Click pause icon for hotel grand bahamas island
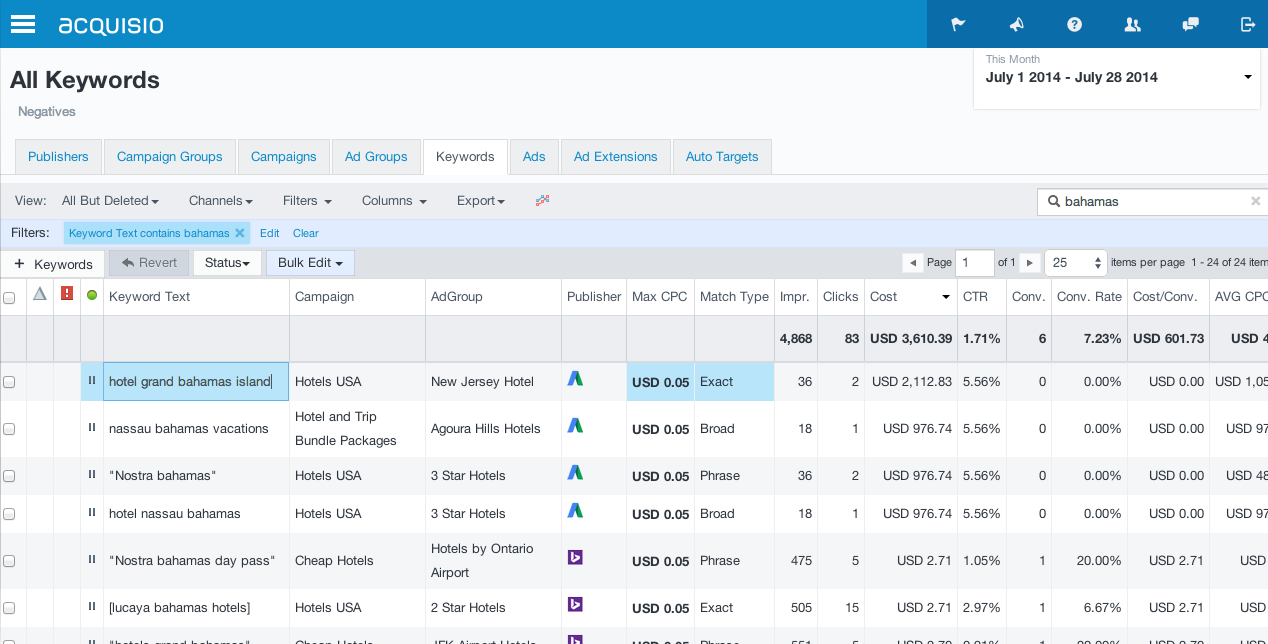The height and width of the screenshot is (644, 1268). pyautogui.click(x=92, y=380)
